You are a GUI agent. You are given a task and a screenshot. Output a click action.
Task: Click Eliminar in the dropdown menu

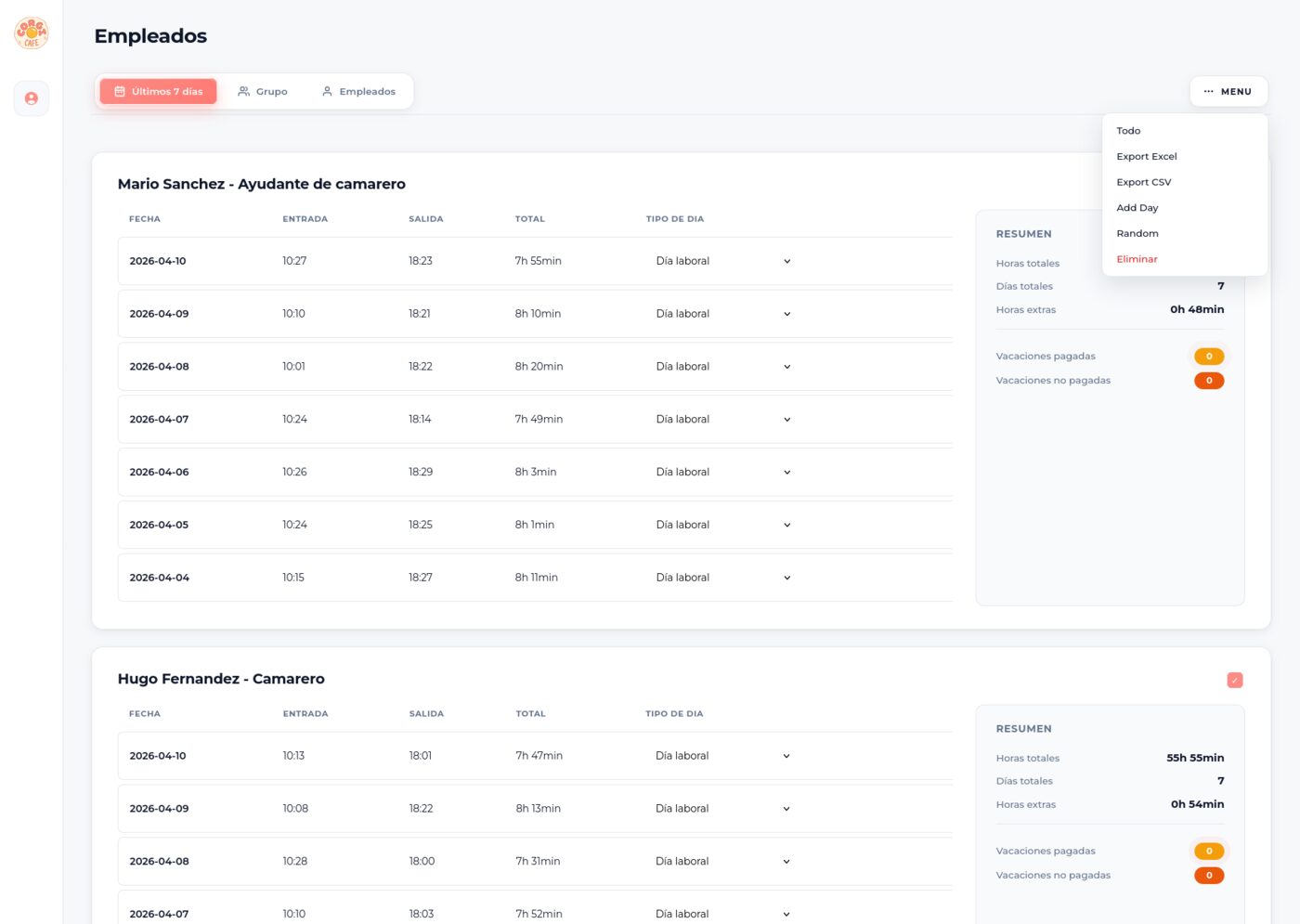point(1137,259)
